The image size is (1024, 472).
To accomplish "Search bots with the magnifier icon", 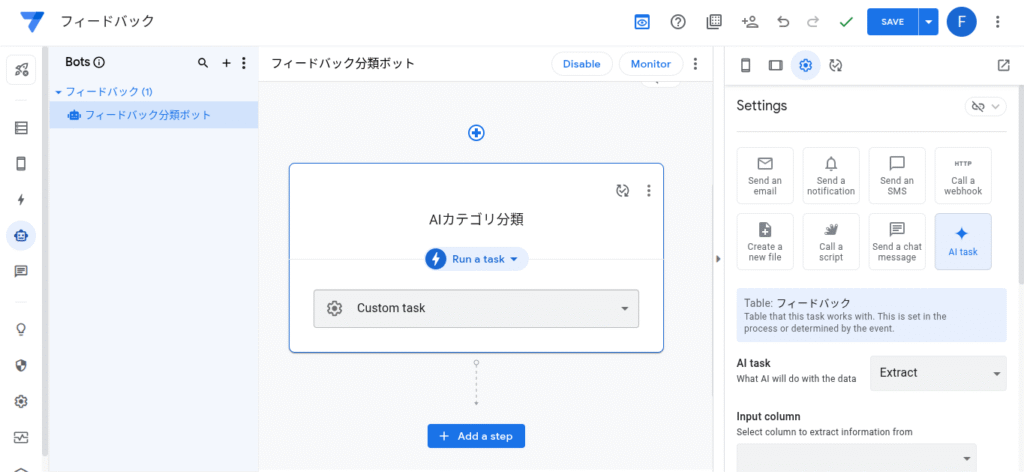I will point(203,63).
